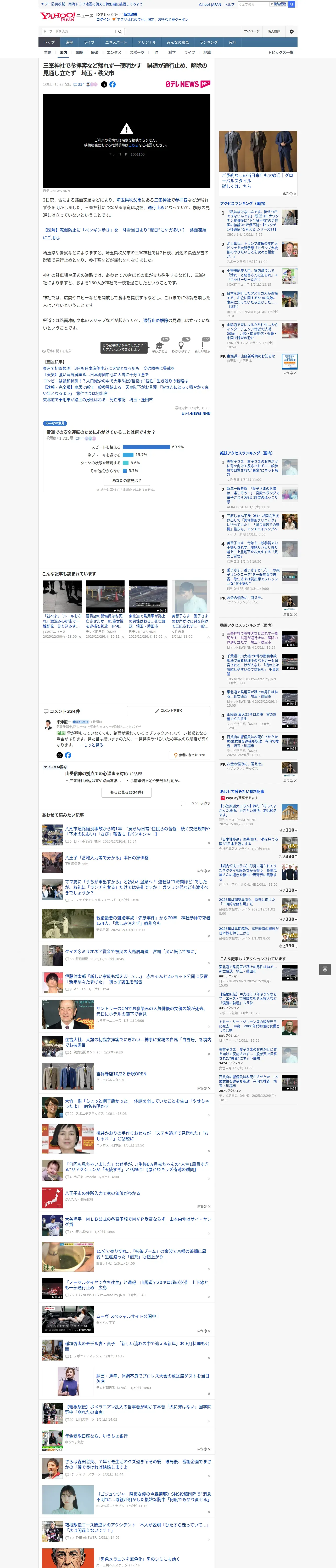Click the Yahoo! JAPAN top link
The width and height of the screenshot is (336, 1568).
[x=210, y=4]
